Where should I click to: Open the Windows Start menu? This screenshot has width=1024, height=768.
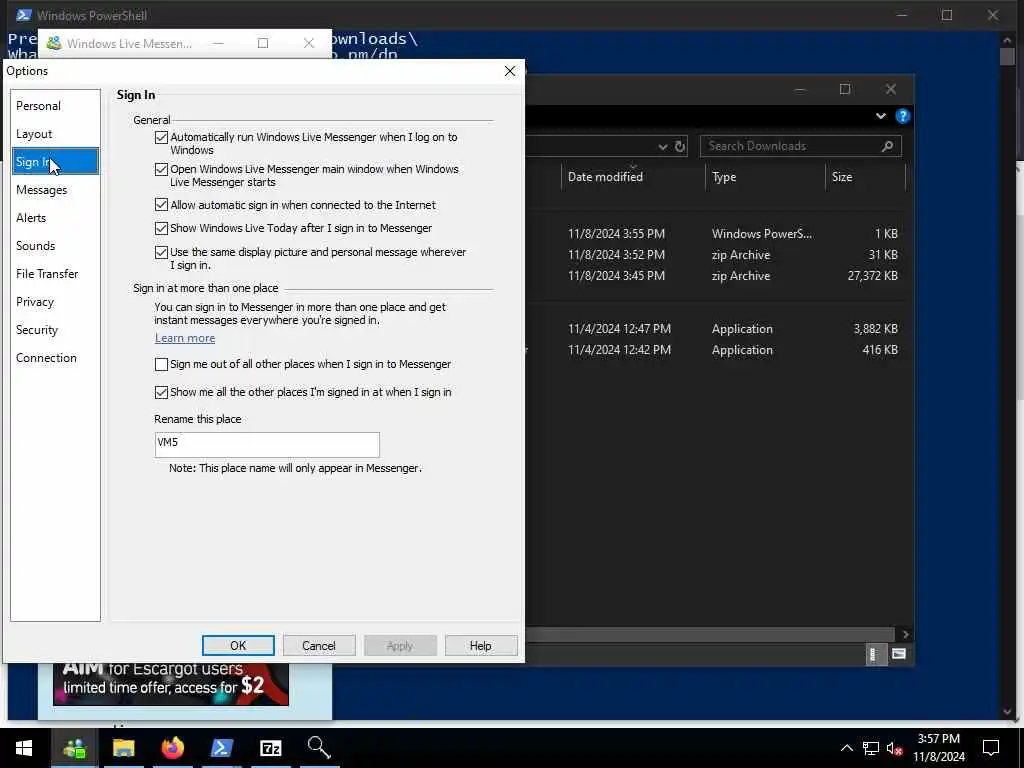pyautogui.click(x=24, y=748)
